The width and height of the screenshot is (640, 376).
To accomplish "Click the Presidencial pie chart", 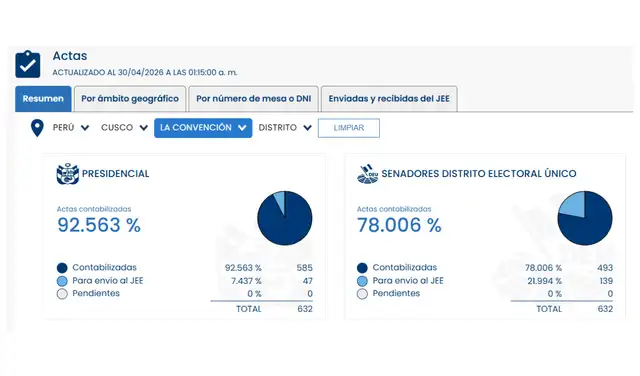I will coord(285,218).
